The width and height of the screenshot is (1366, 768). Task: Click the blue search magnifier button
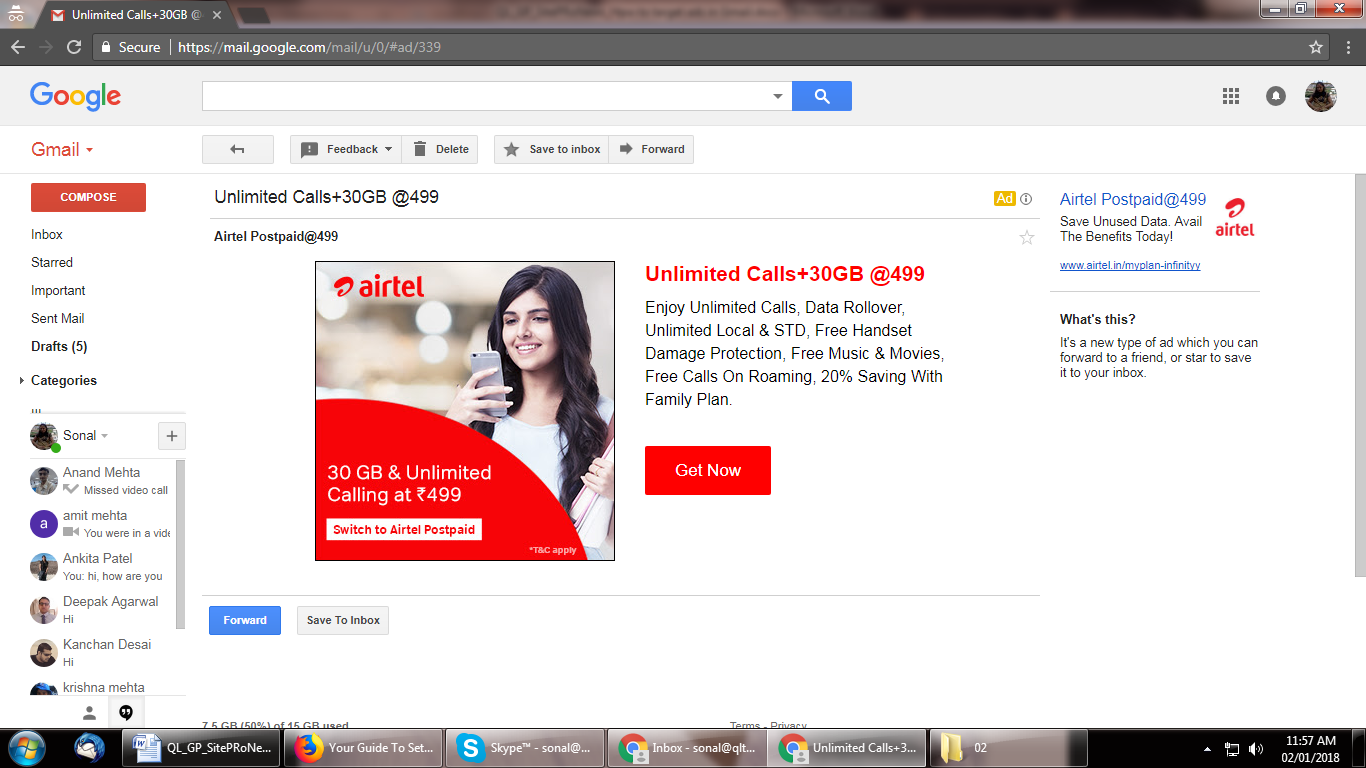(x=822, y=96)
